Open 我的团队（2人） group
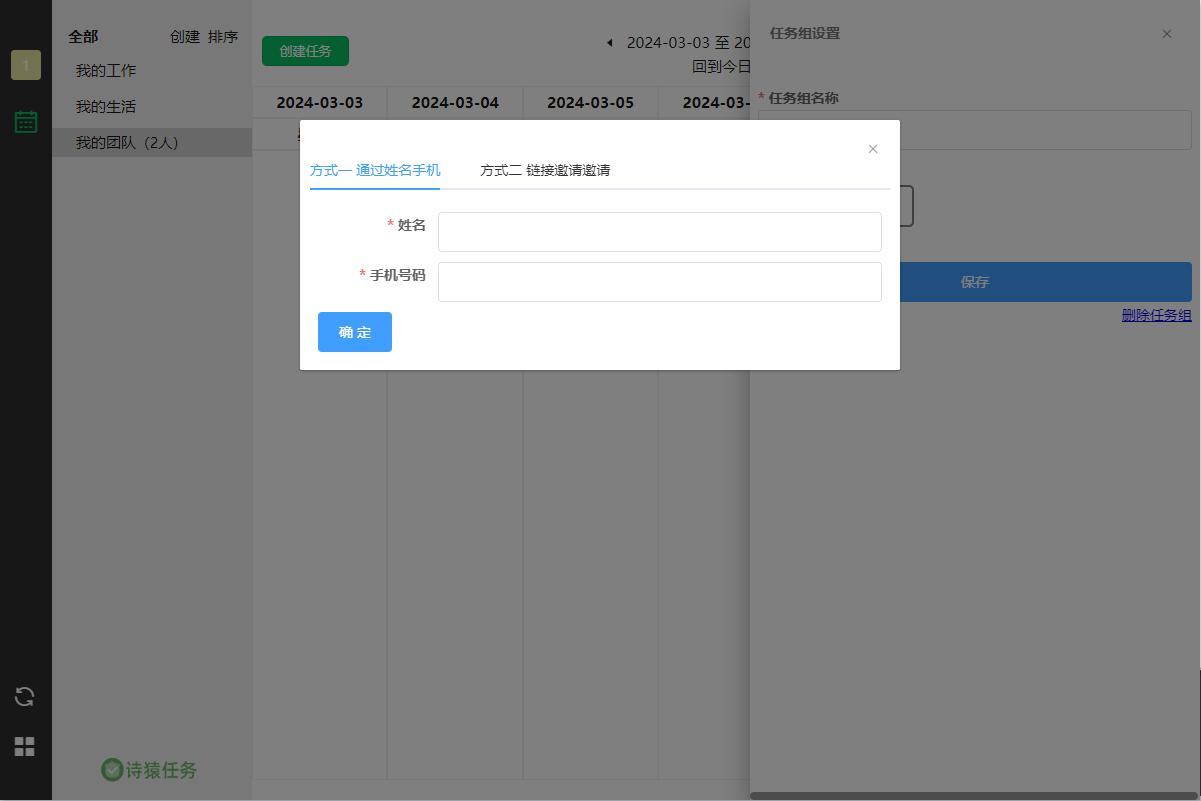This screenshot has height=801, width=1201. coord(127,143)
